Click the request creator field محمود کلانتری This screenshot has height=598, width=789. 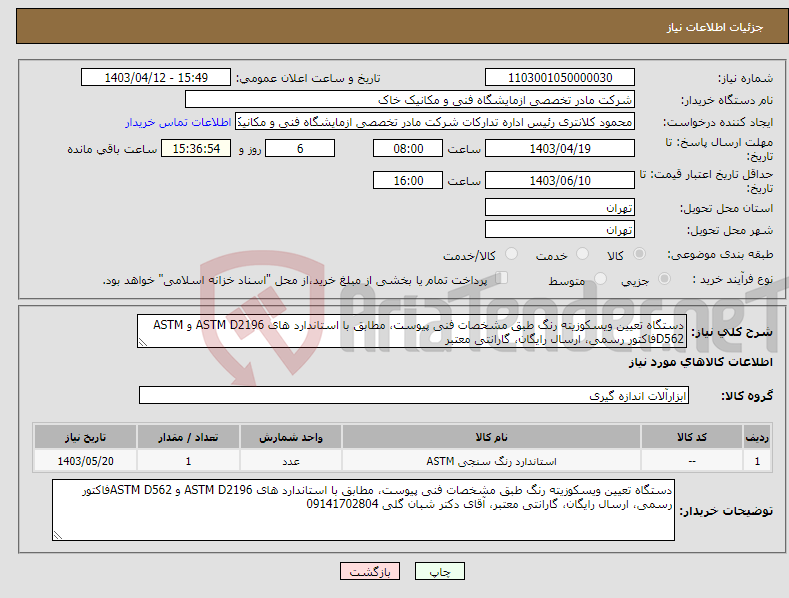click(x=435, y=122)
